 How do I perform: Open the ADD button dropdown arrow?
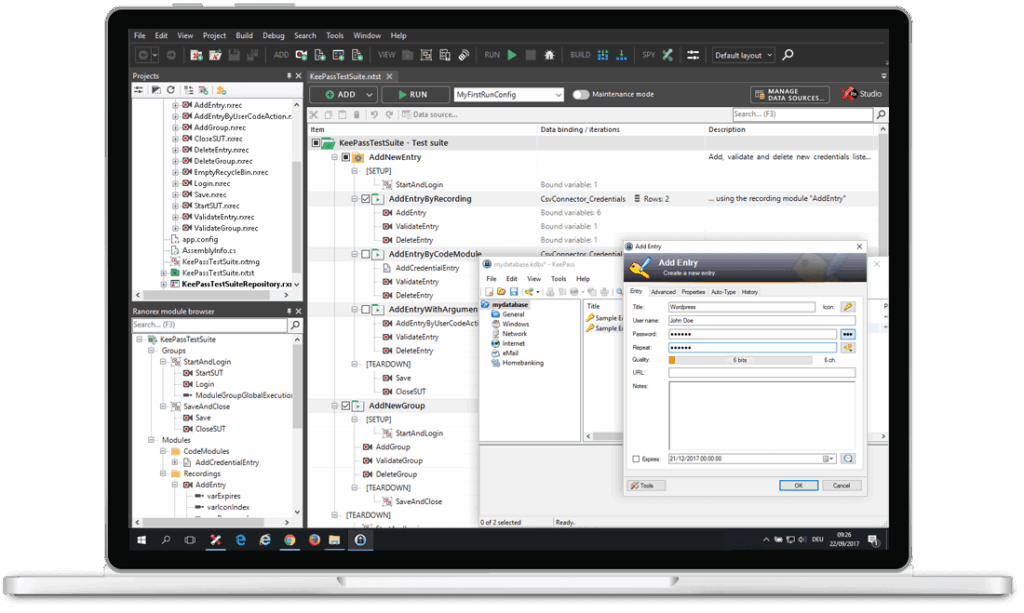tap(369, 95)
